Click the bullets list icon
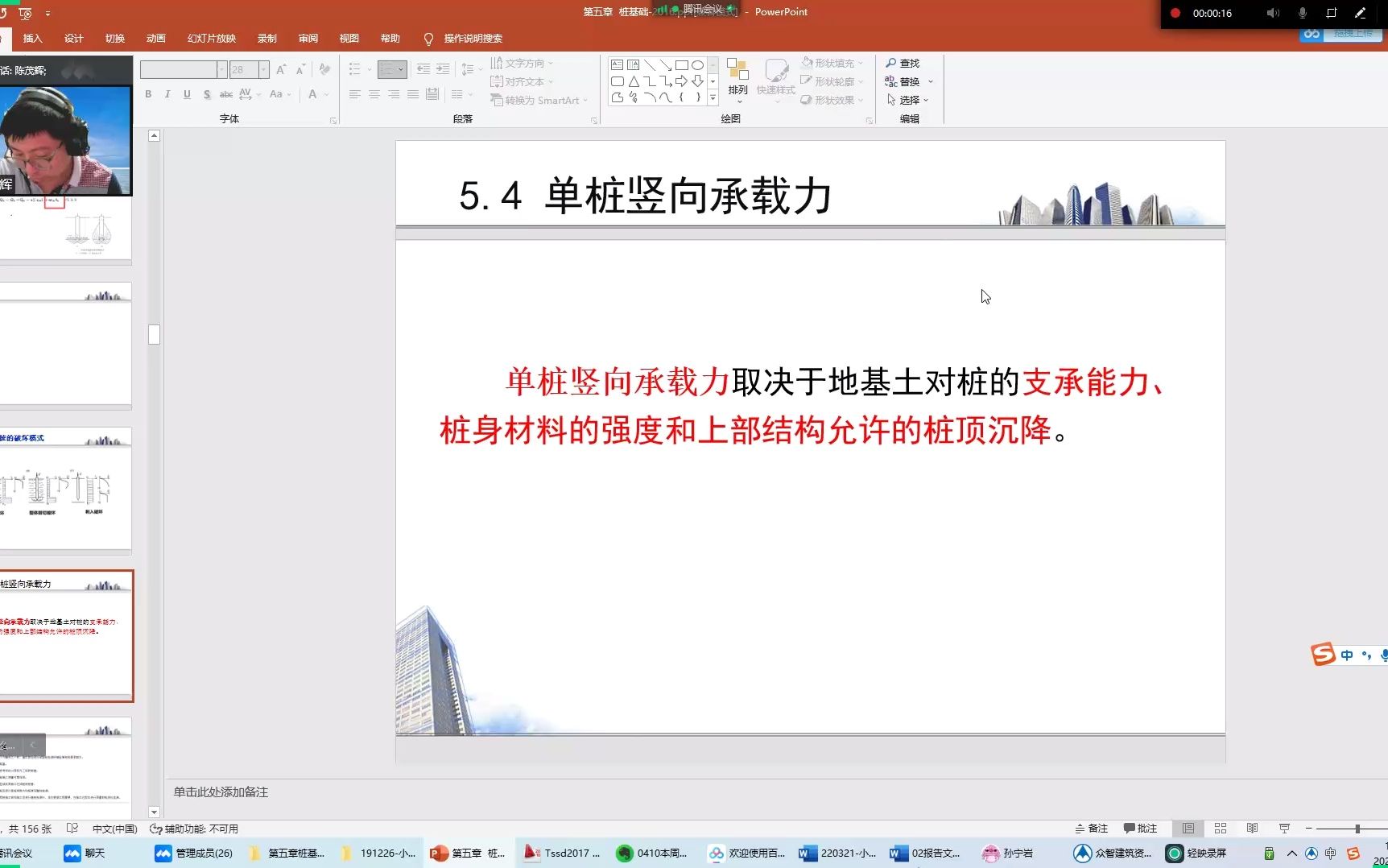The width and height of the screenshot is (1388, 868). pyautogui.click(x=354, y=69)
